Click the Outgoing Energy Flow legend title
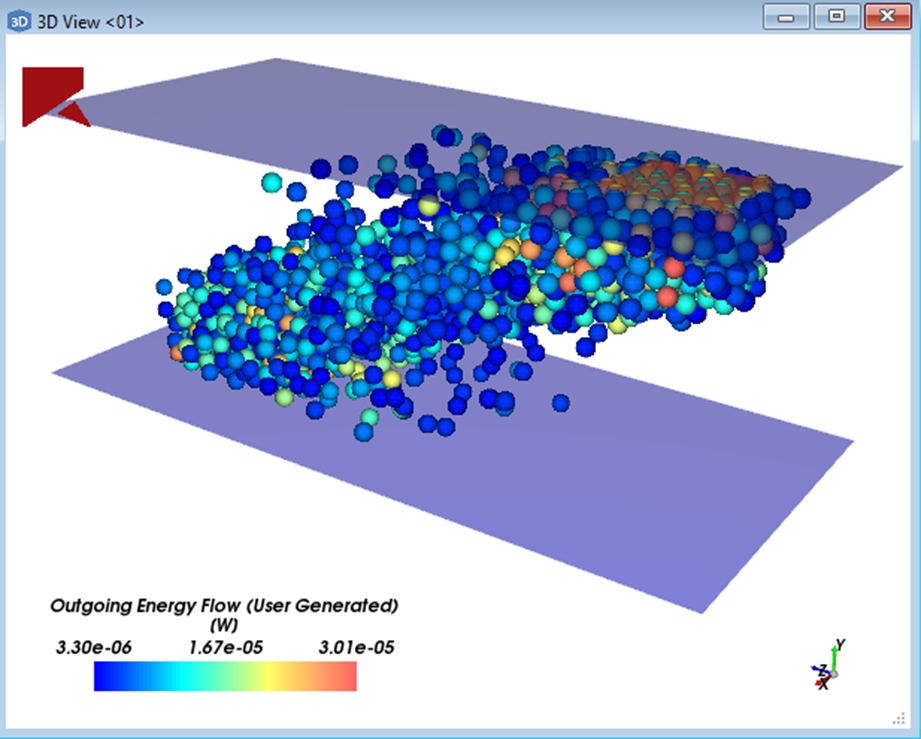Image resolution: width=921 pixels, height=739 pixels. coord(225,605)
